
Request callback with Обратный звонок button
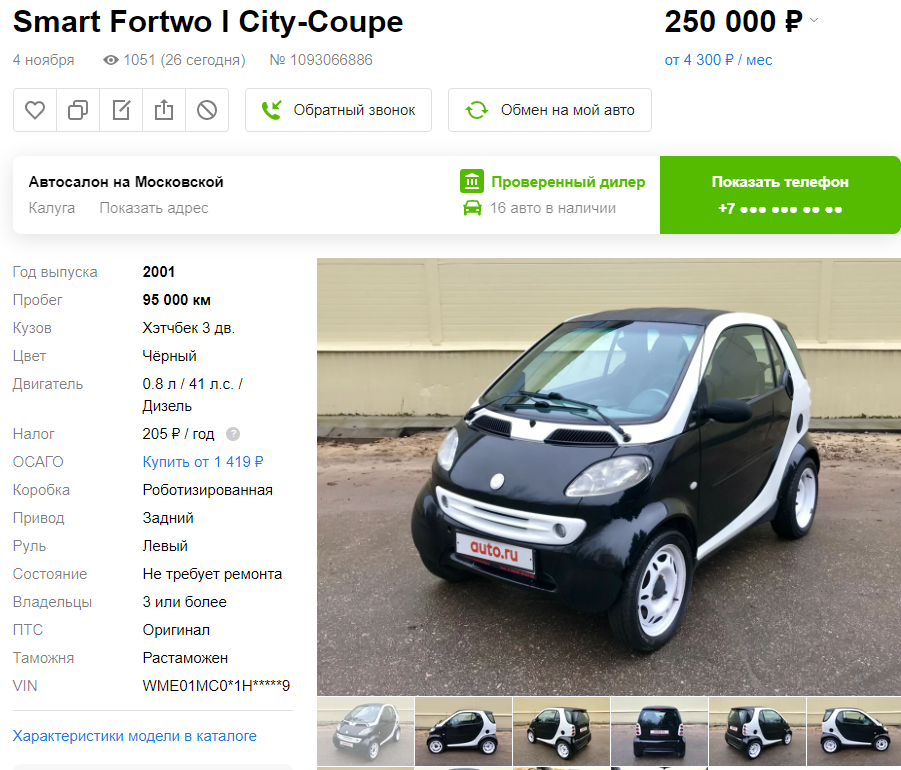(338, 110)
